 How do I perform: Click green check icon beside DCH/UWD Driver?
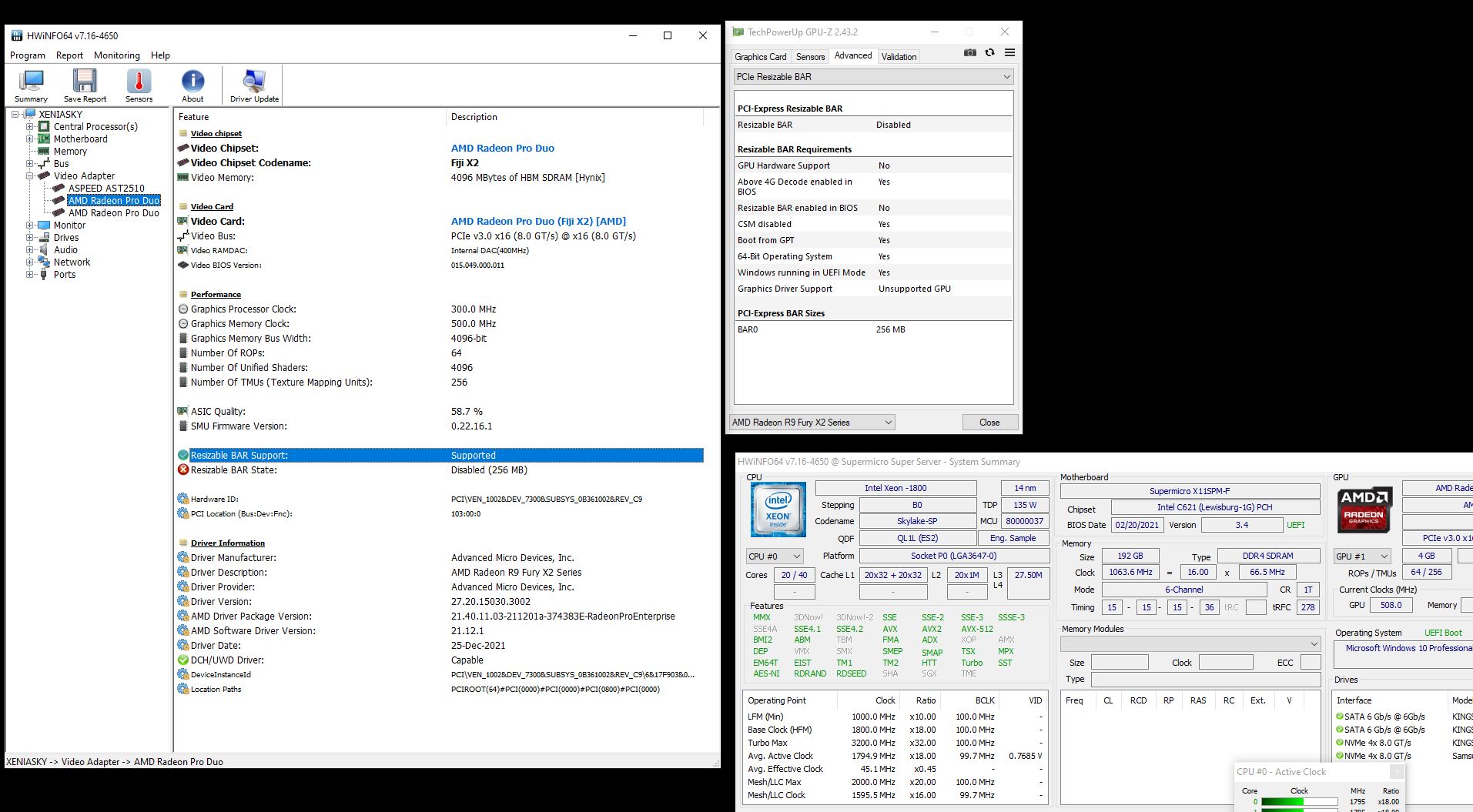point(183,660)
